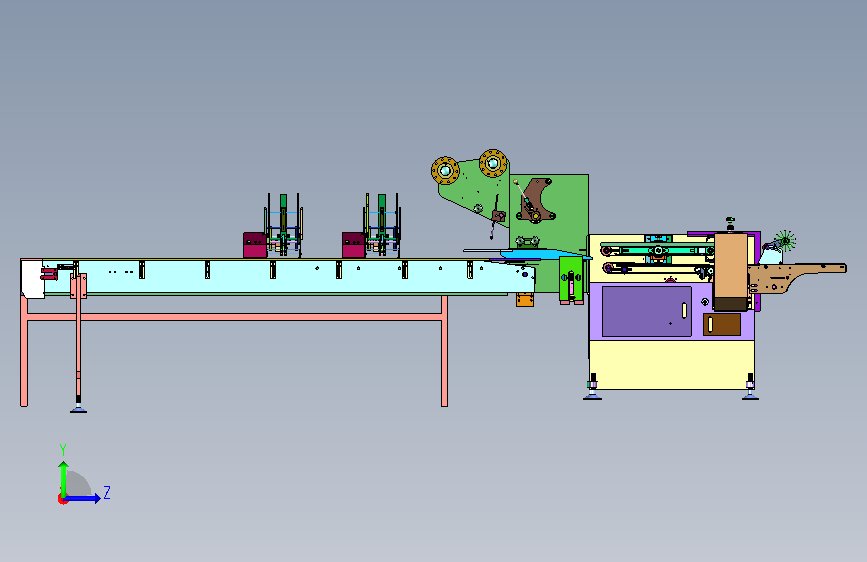Pick the bright green bracket near conveyor end
Viewport: 867px width, 562px height.
[571, 279]
